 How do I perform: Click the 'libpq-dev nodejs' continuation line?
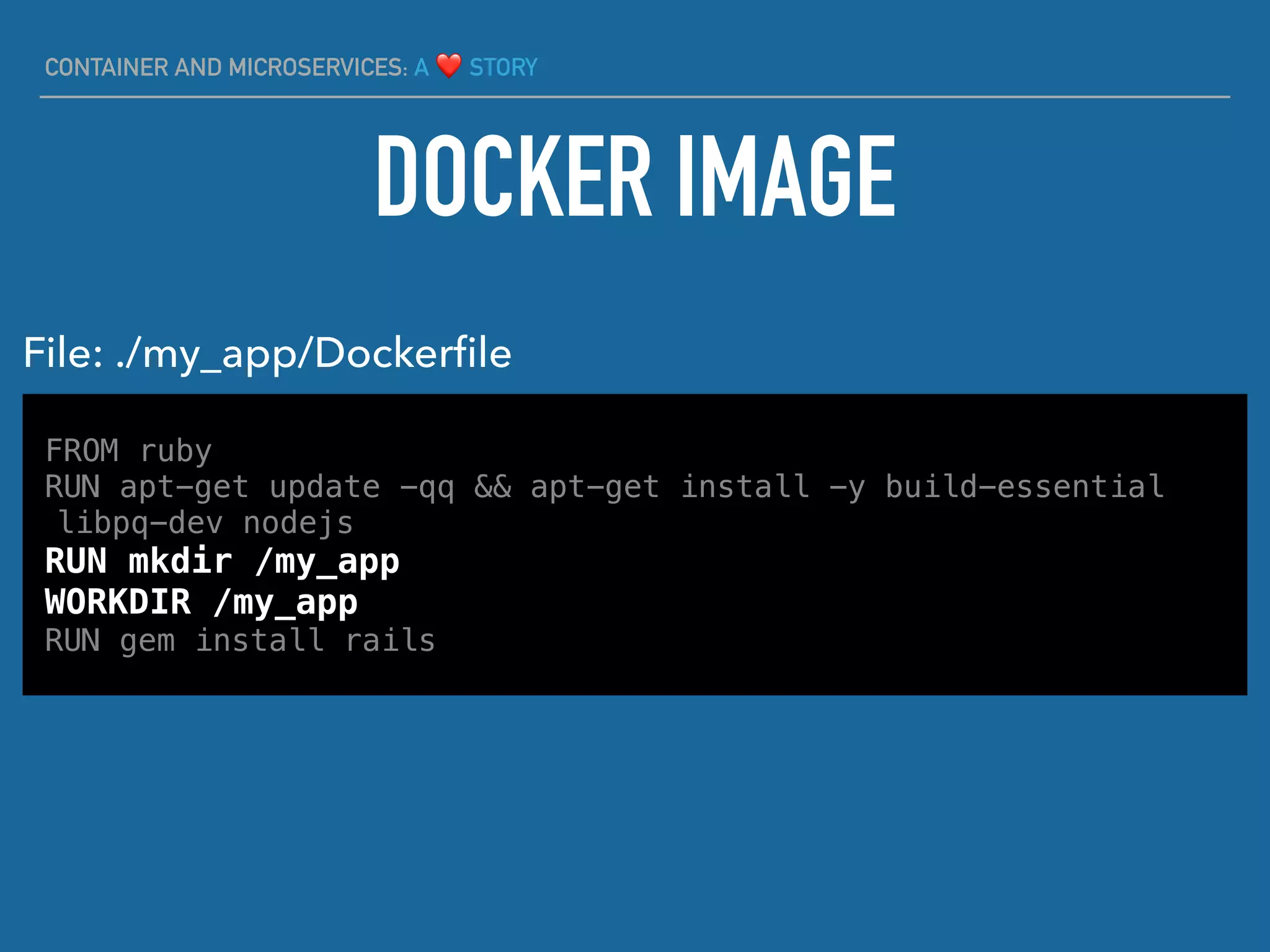(205, 524)
